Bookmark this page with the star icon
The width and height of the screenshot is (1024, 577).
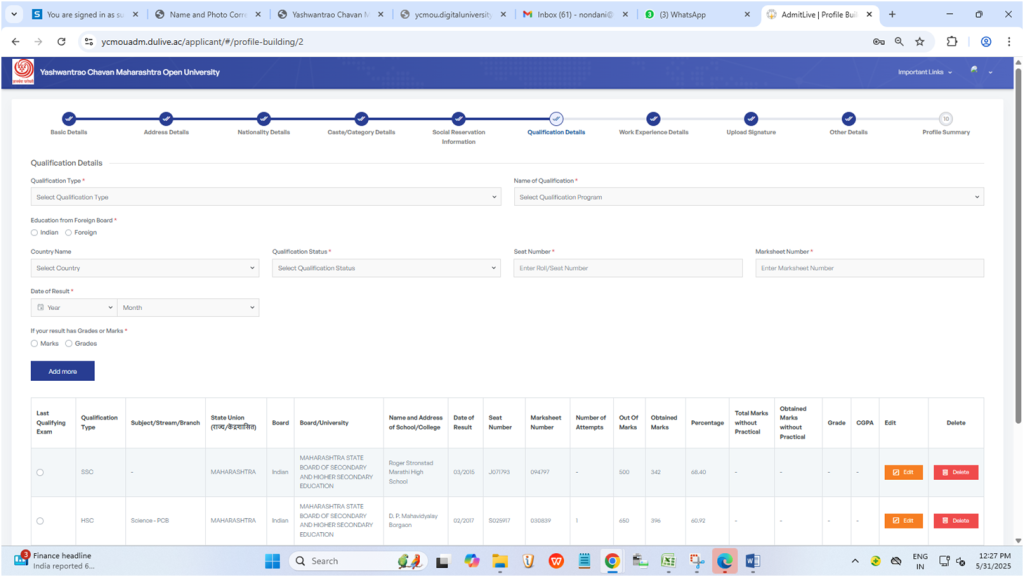click(x=919, y=42)
